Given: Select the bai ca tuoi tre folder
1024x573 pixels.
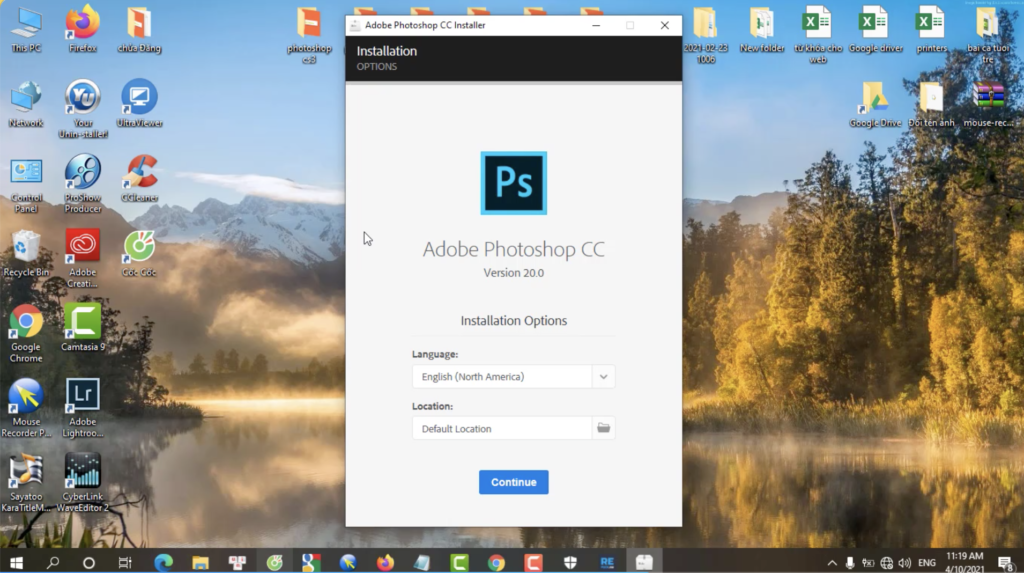Looking at the screenshot, I should tap(987, 35).
